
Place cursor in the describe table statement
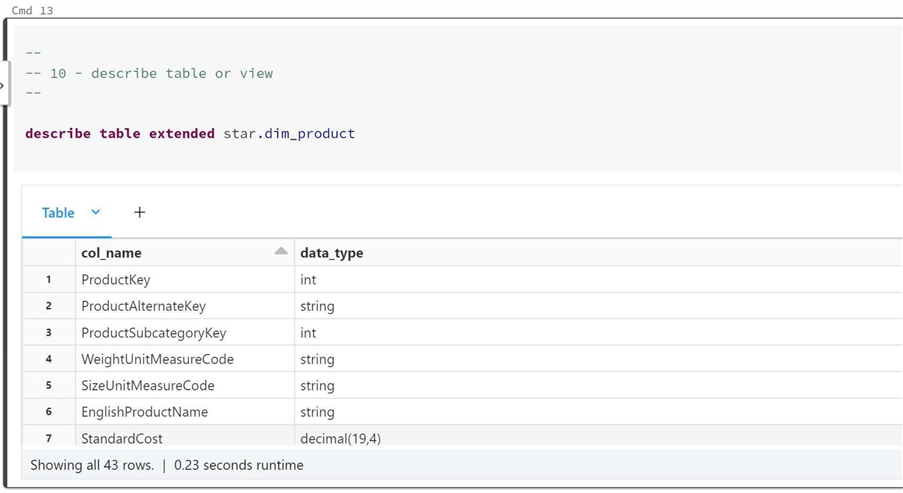click(x=190, y=133)
